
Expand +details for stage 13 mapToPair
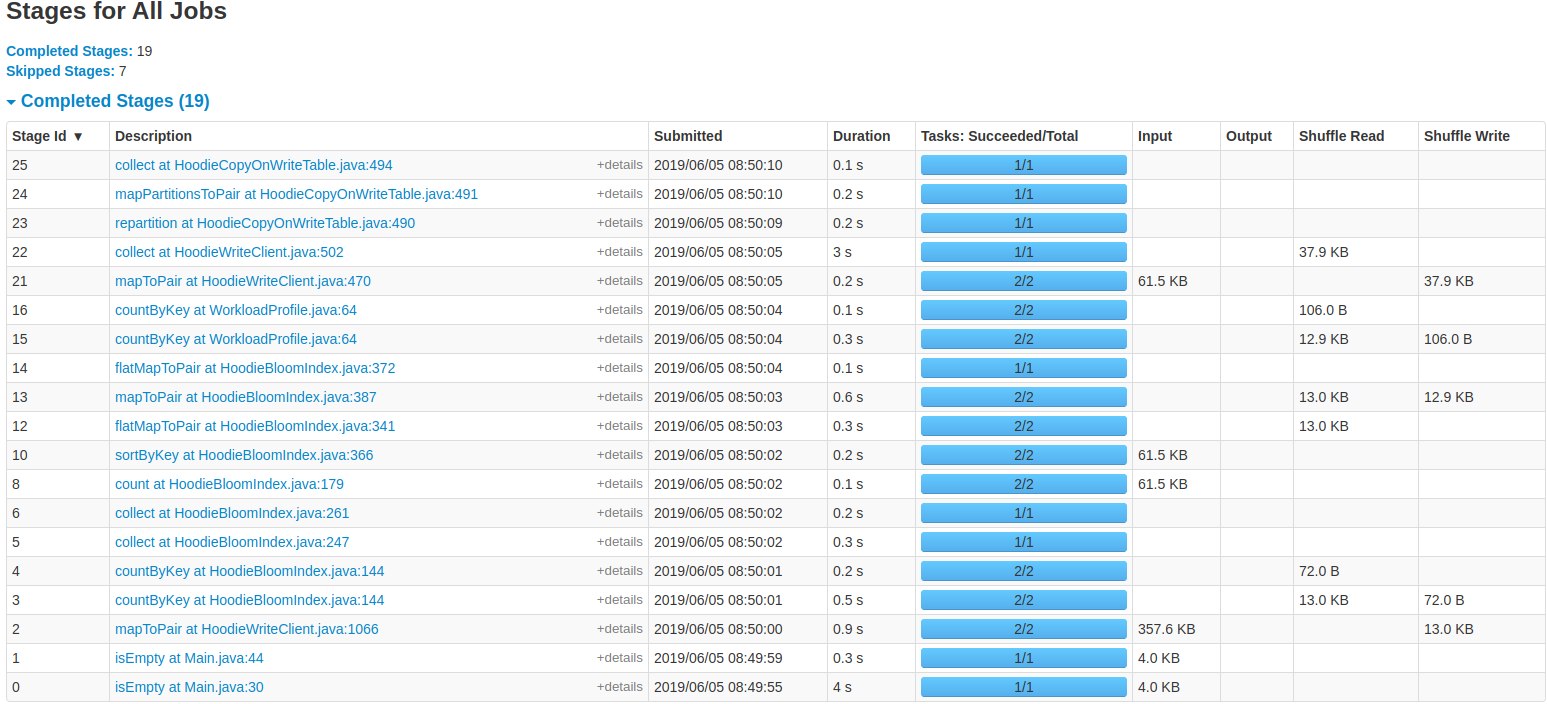pyautogui.click(x=620, y=397)
